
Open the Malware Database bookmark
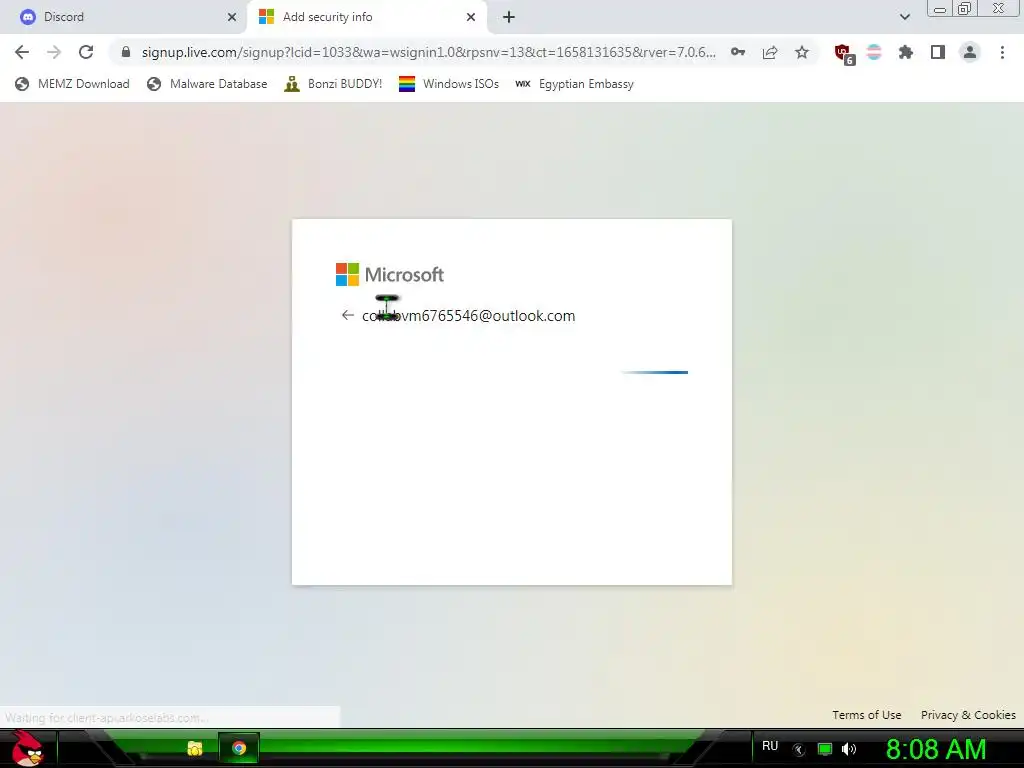pyautogui.click(x=207, y=84)
